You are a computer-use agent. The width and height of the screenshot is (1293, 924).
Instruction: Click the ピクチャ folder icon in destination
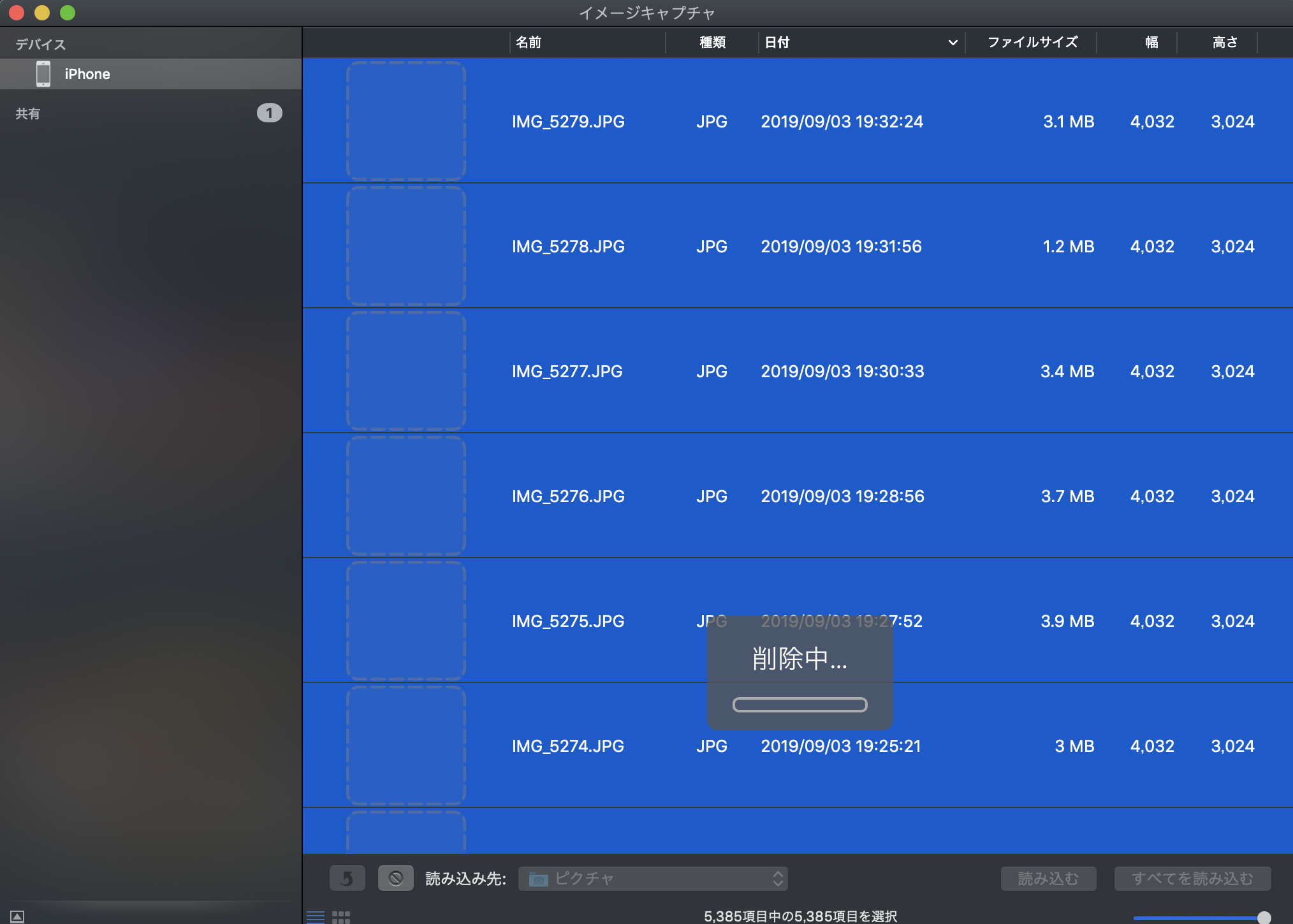539,879
